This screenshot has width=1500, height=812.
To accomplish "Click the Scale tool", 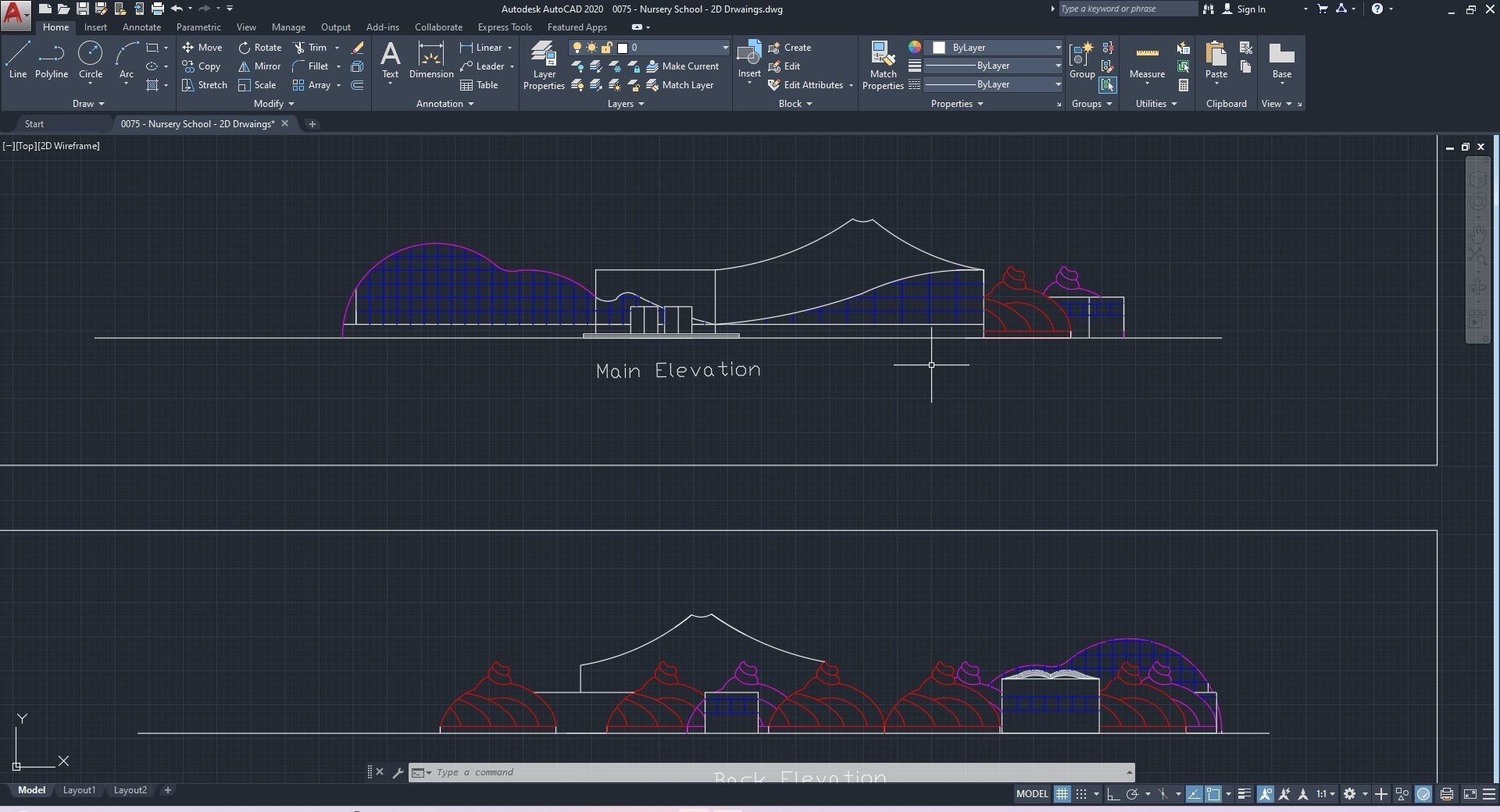I will 257,85.
